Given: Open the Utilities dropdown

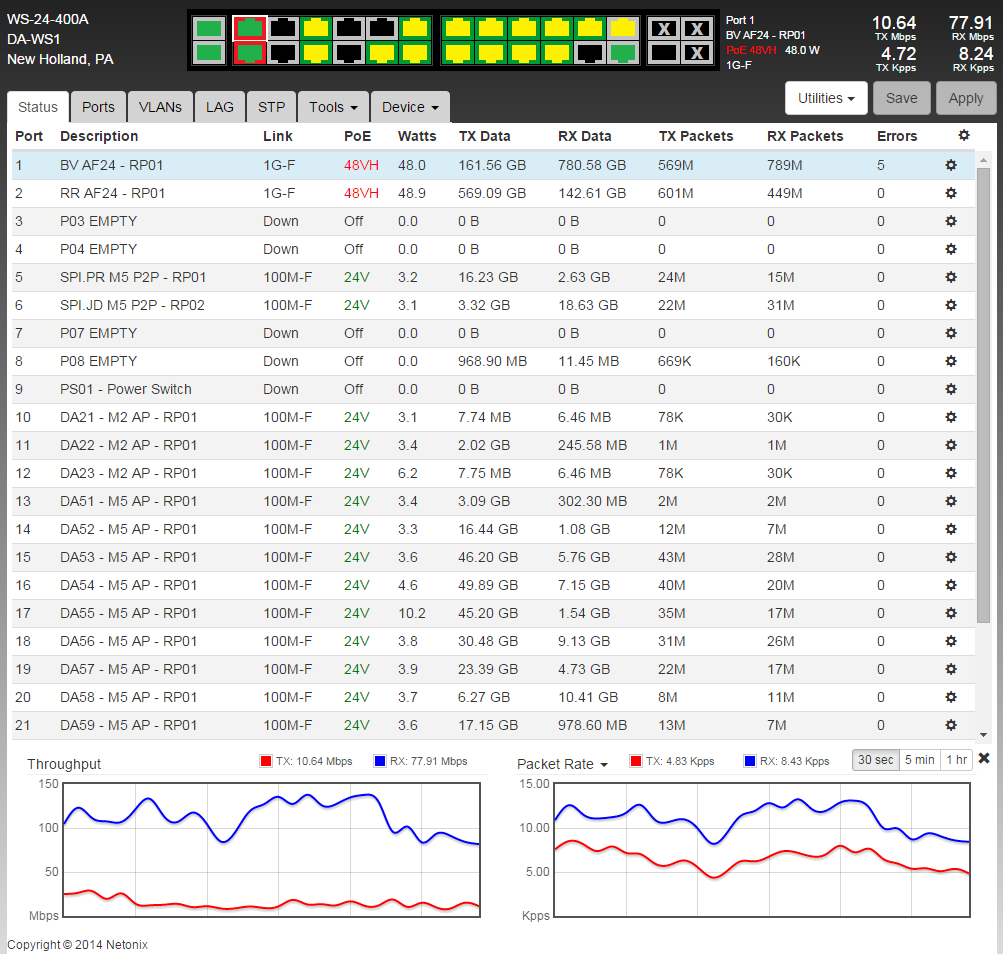Looking at the screenshot, I should coord(826,98).
